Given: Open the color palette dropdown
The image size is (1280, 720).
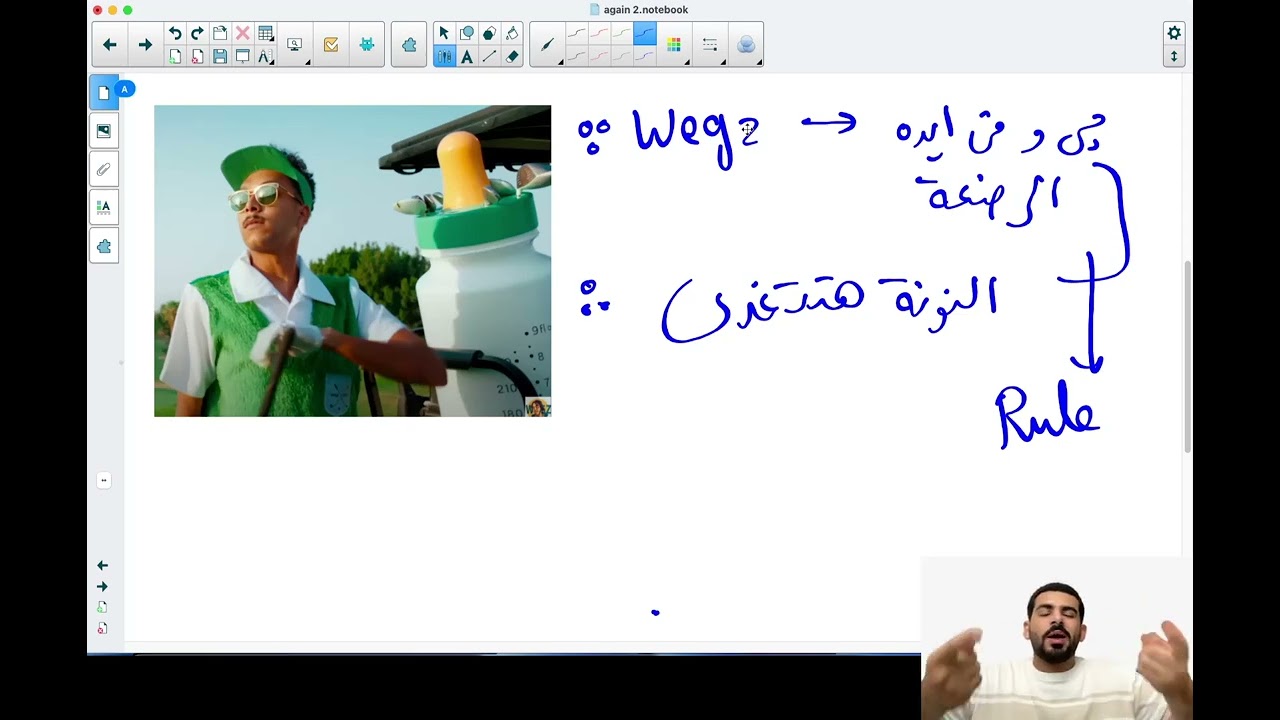Looking at the screenshot, I should [x=674, y=44].
